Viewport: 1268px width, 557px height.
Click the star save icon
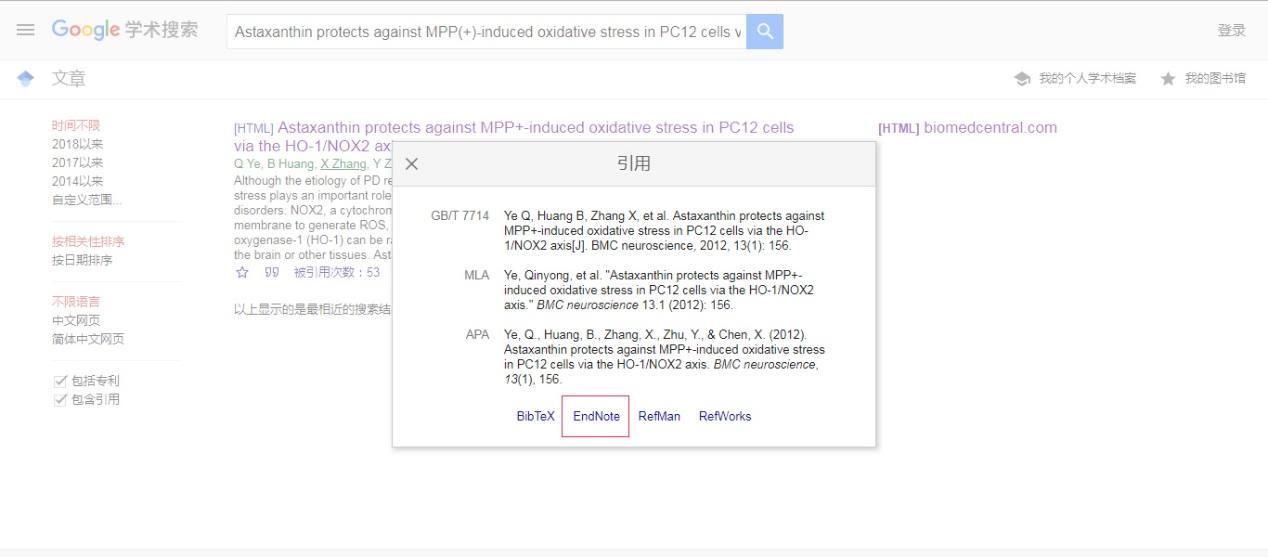coord(241,272)
